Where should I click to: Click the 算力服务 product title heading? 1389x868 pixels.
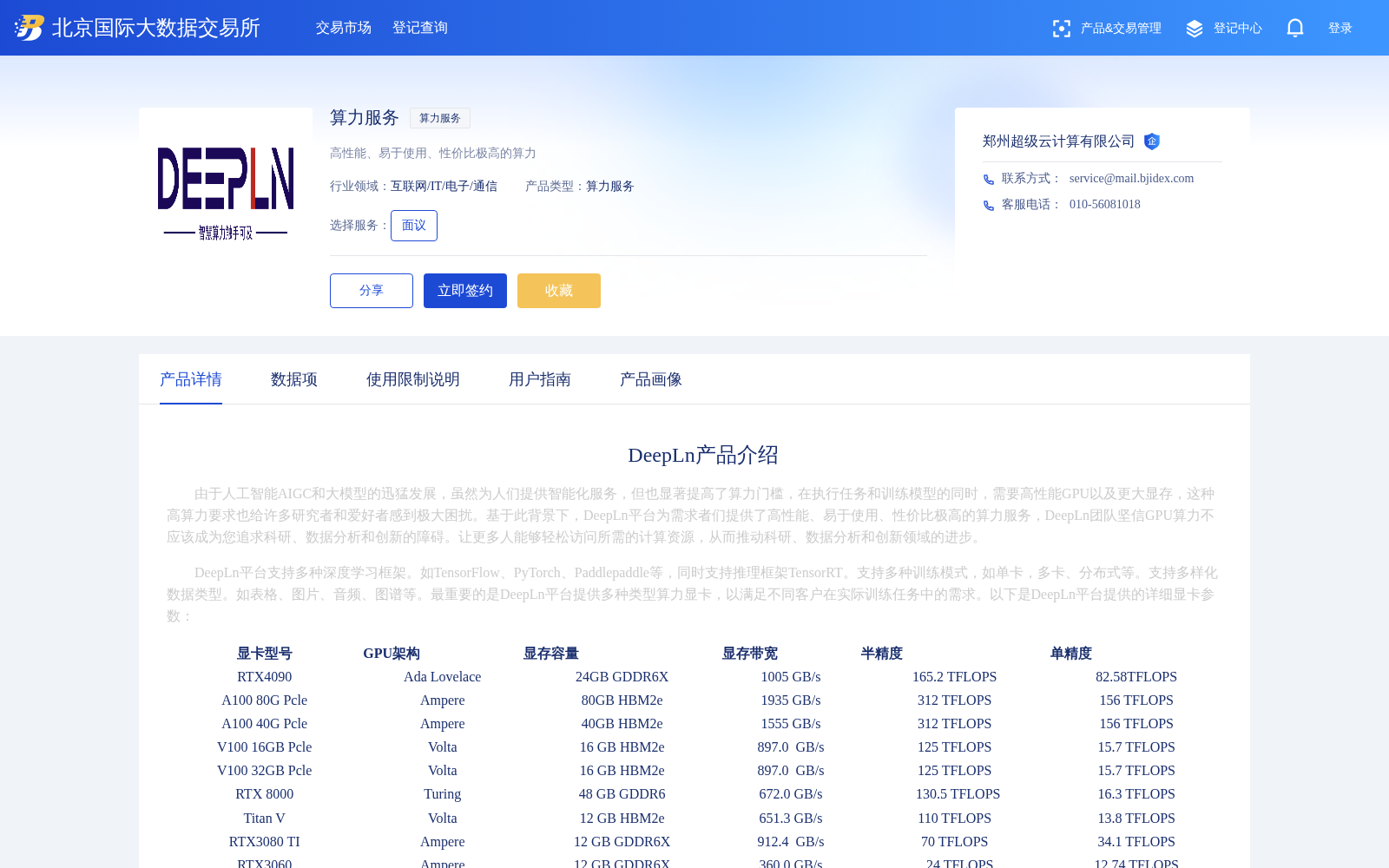tap(365, 118)
